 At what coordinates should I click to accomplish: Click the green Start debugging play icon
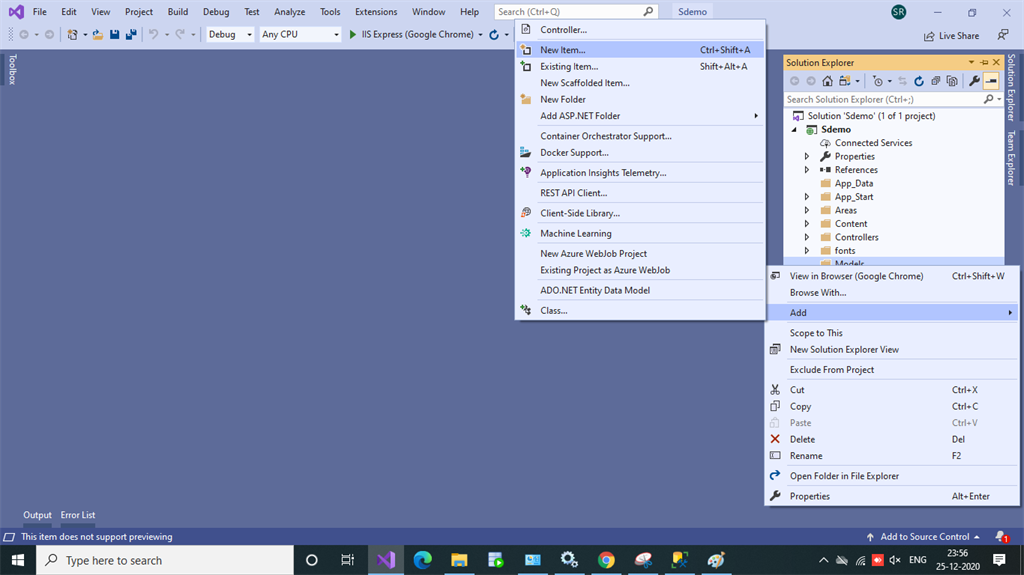pos(353,35)
